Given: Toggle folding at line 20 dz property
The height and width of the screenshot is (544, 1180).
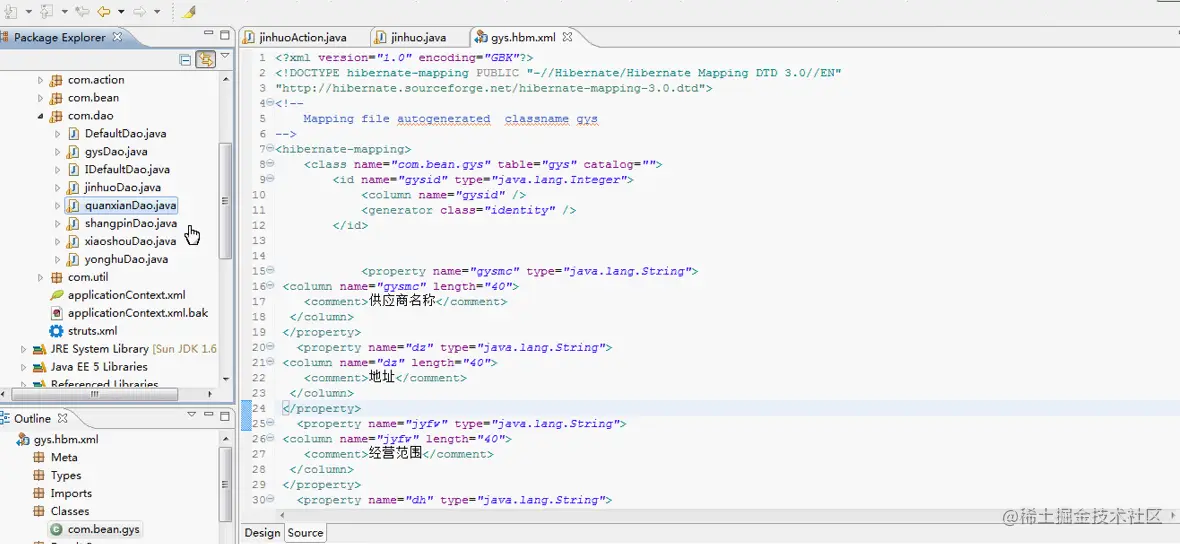Looking at the screenshot, I should (269, 348).
